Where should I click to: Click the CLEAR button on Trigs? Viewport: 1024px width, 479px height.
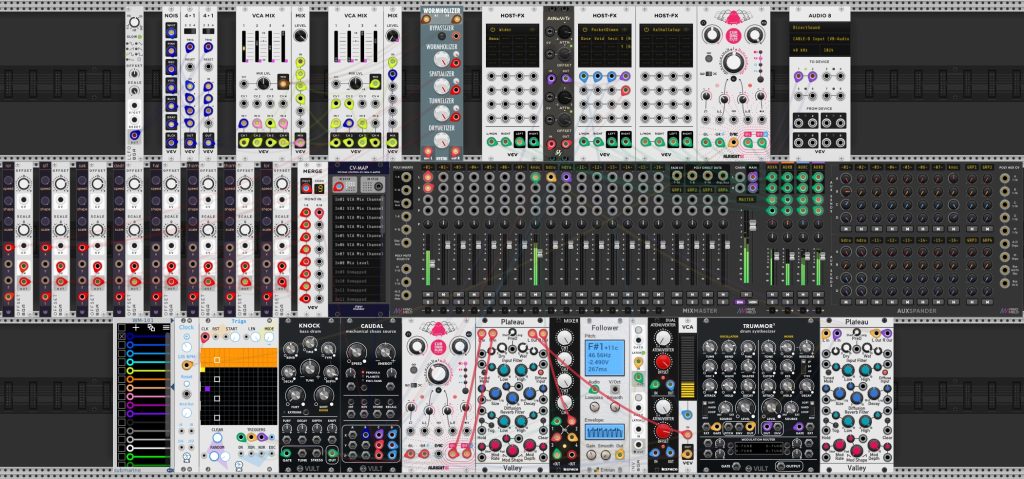[217, 437]
